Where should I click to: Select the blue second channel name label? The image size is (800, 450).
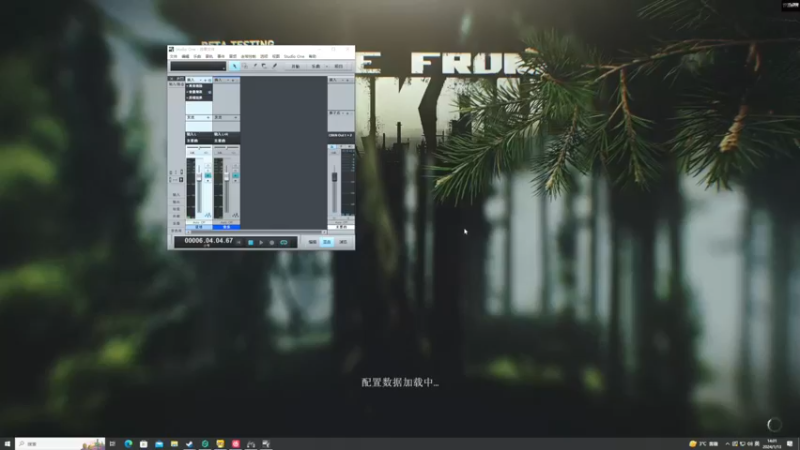pos(227,227)
